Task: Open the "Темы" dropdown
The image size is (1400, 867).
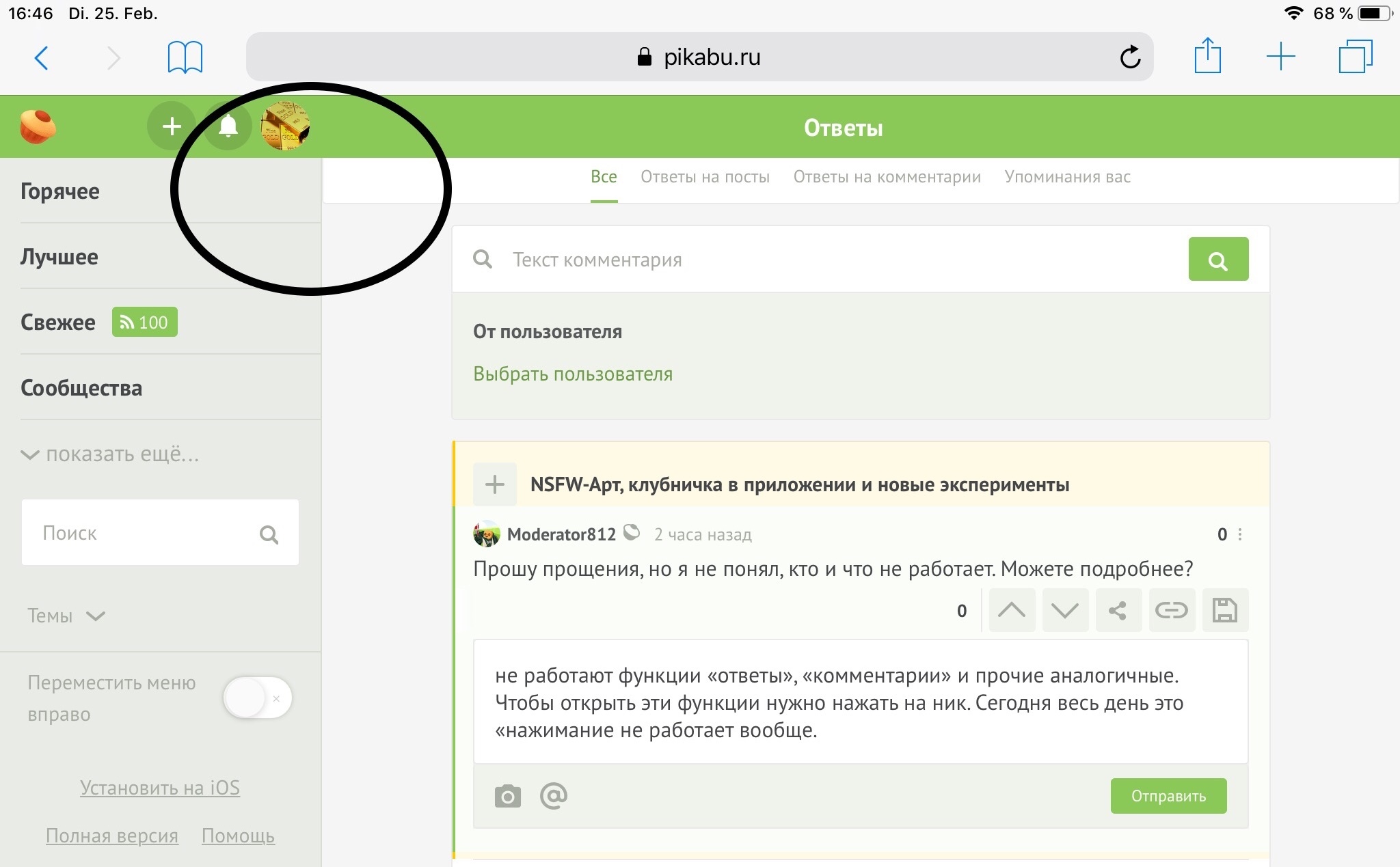Action: coord(66,616)
